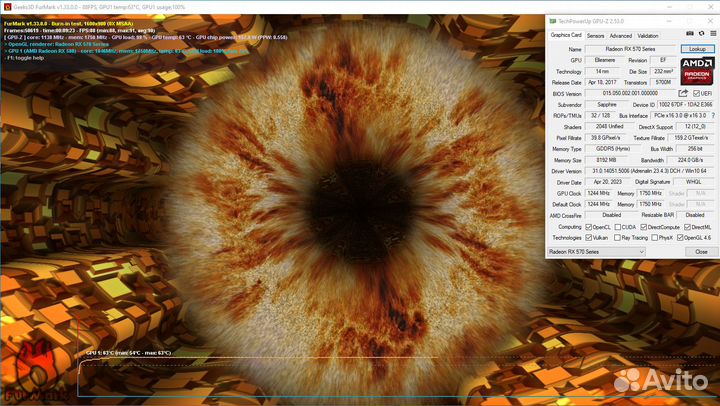
Task: Click the AMD Radeon logo
Action: pyautogui.click(x=696, y=70)
